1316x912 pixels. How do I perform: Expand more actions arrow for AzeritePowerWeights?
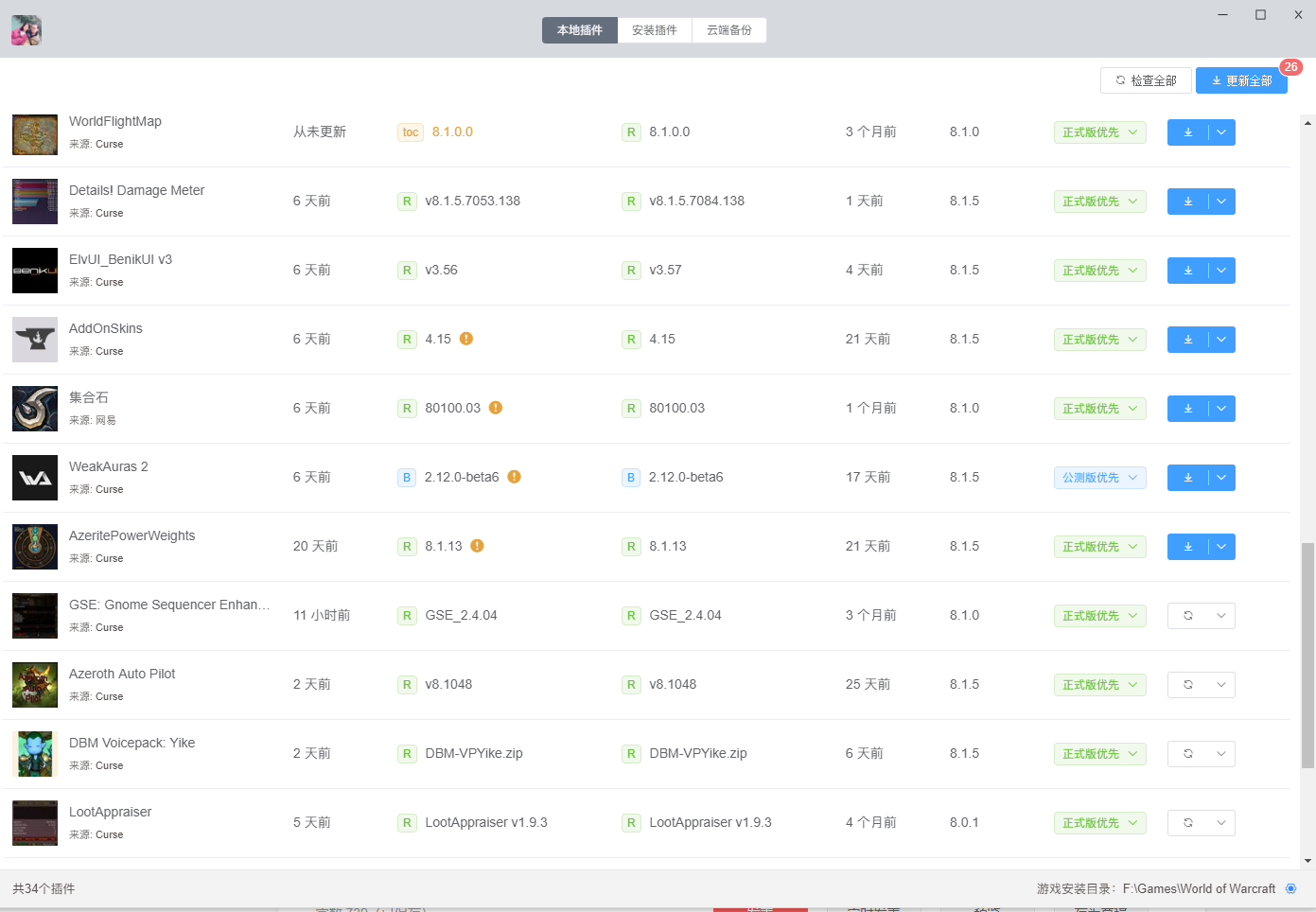pos(1221,547)
